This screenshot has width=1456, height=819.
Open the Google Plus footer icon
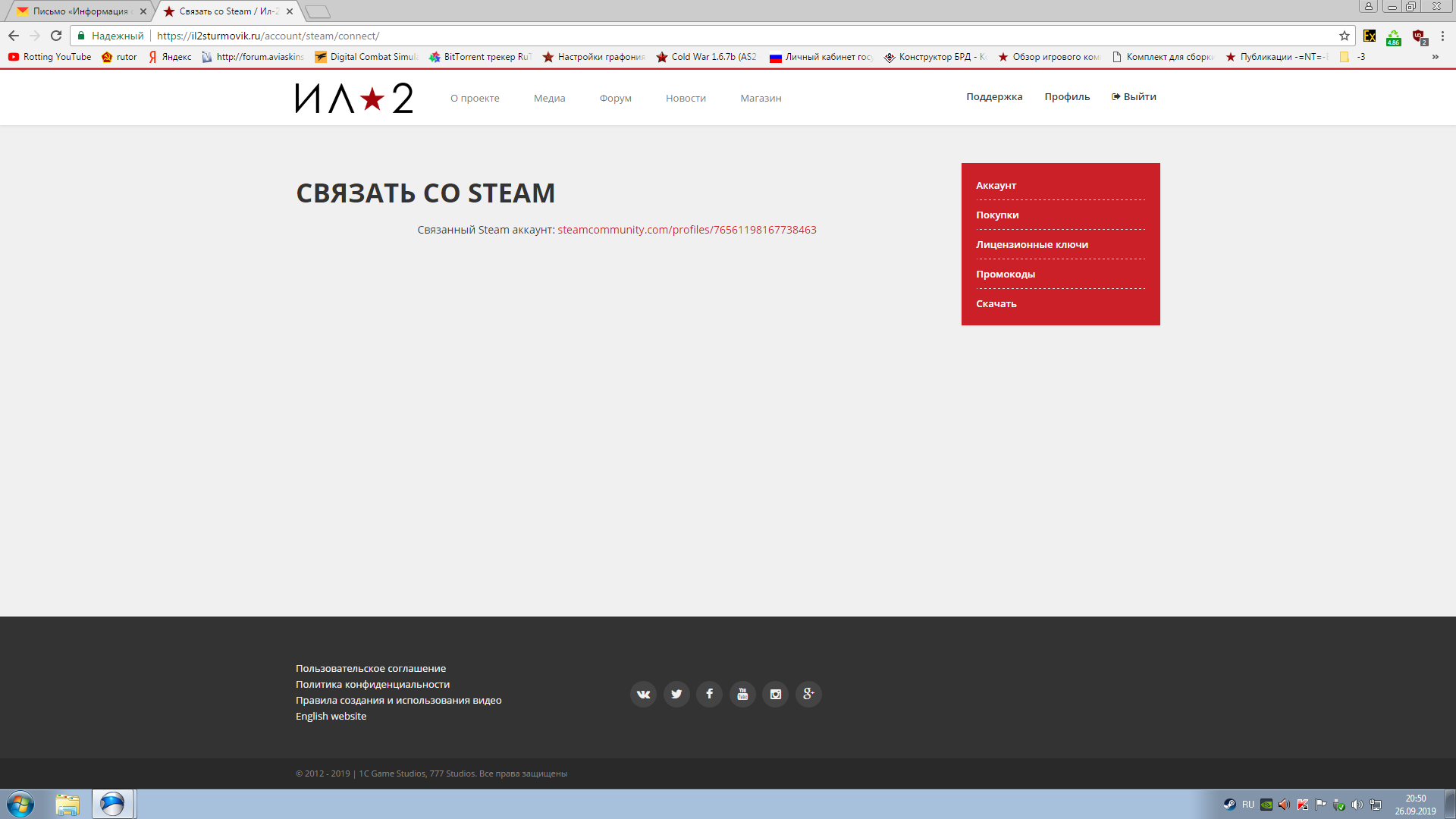tap(808, 694)
